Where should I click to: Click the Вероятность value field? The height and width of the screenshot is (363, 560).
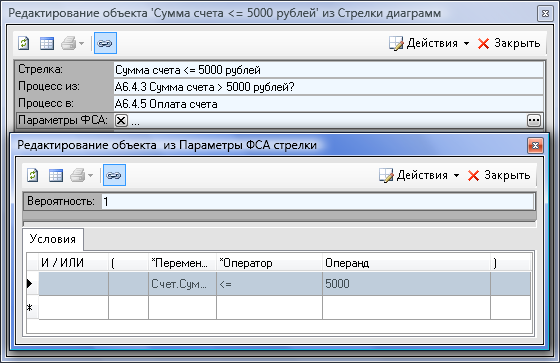(318, 202)
